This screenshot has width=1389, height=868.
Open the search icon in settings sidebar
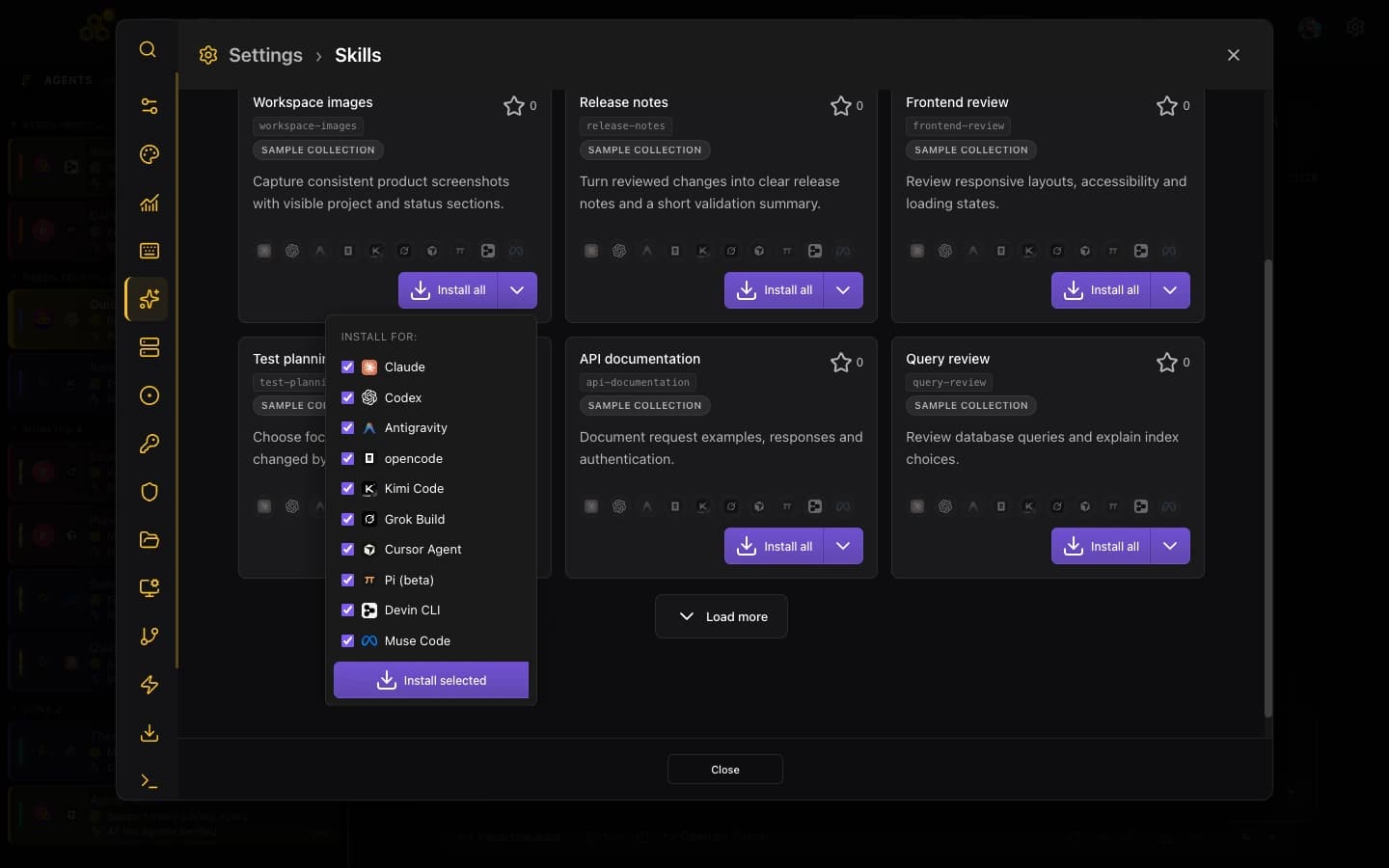148,49
